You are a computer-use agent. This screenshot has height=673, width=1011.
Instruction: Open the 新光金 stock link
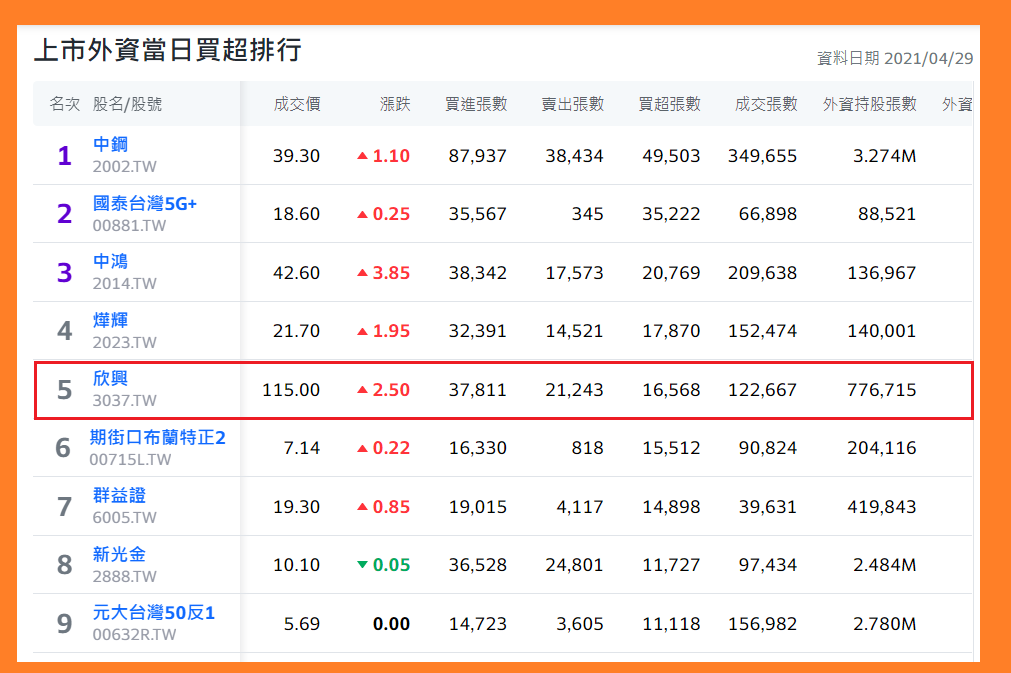tap(119, 554)
